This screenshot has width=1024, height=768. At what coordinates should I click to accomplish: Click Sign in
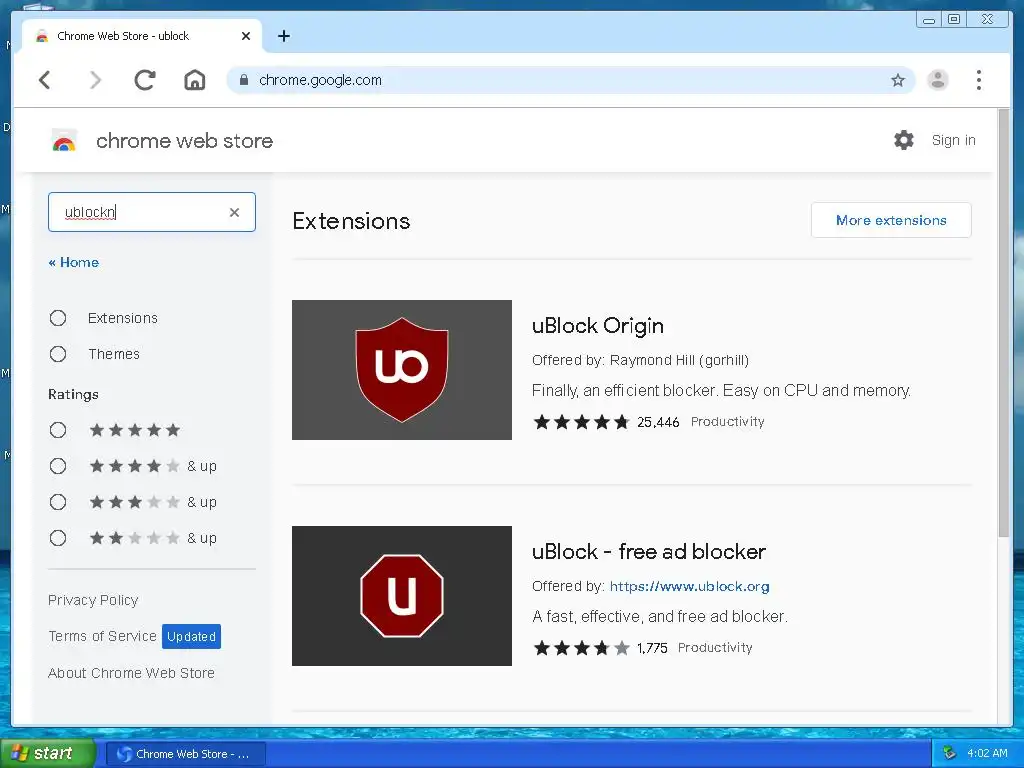coord(953,140)
